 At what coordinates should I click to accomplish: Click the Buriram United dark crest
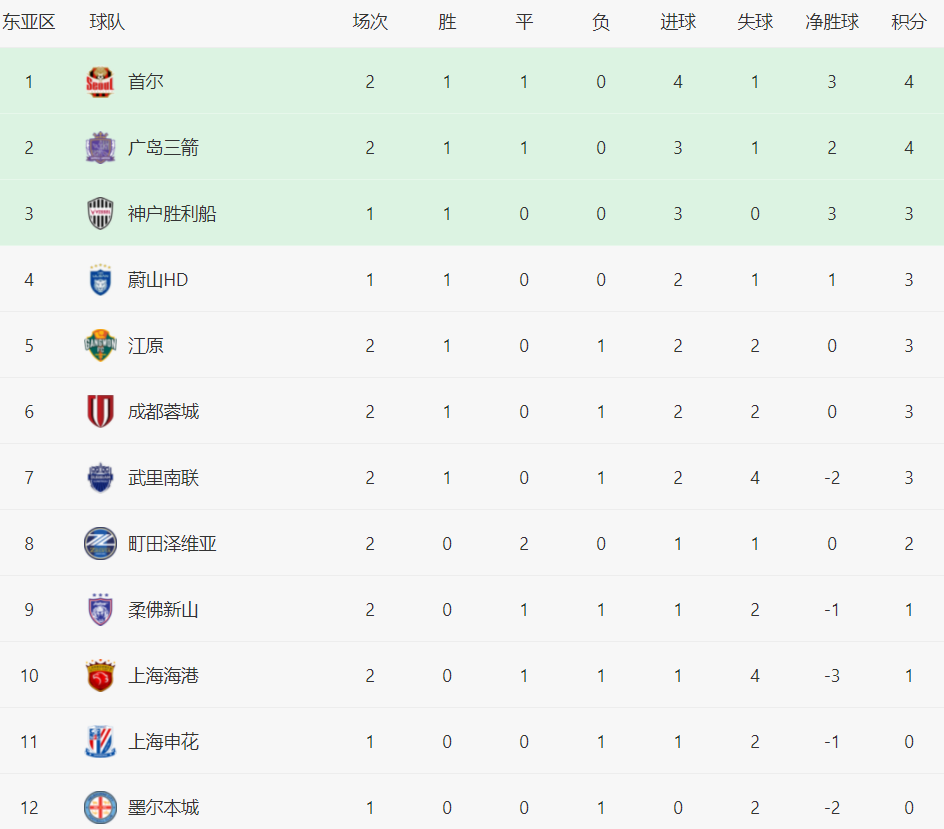tap(100, 478)
